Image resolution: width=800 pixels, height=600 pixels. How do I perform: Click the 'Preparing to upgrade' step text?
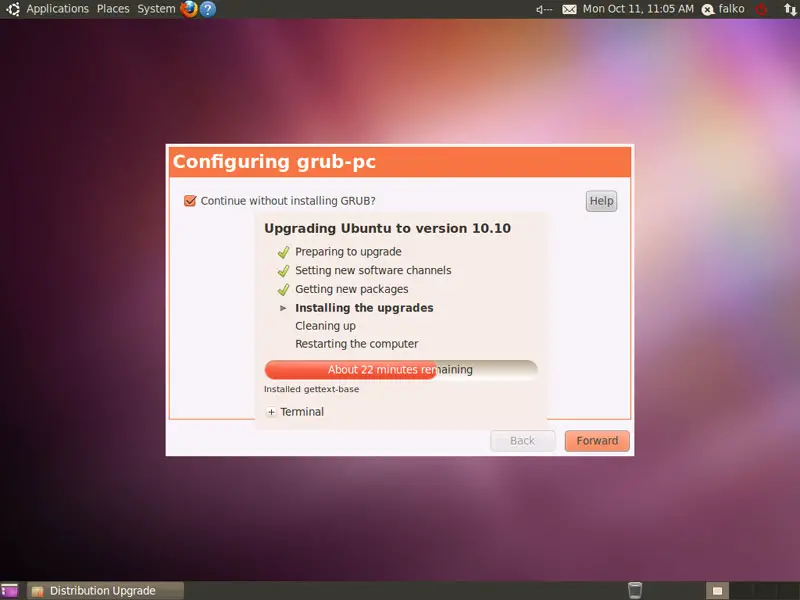[x=348, y=252]
